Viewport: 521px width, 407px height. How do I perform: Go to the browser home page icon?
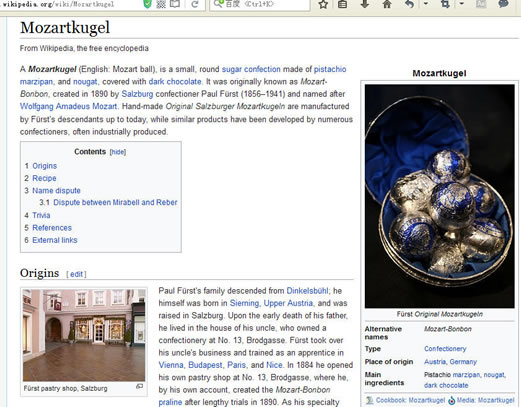[387, 4]
